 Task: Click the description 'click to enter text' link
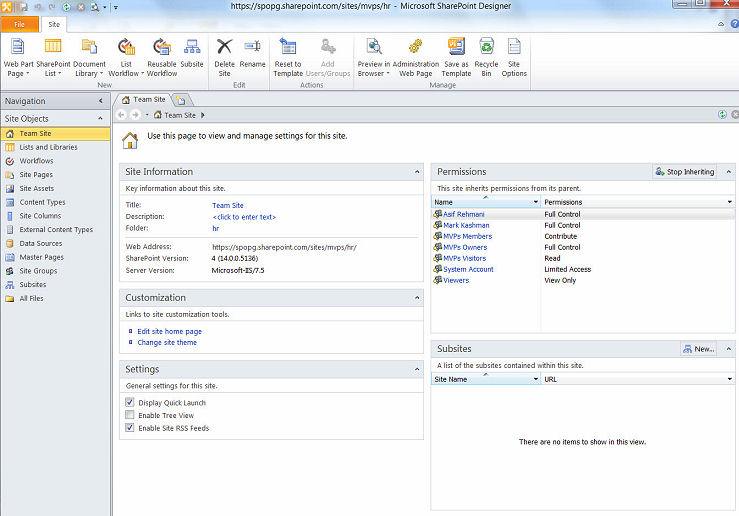click(x=244, y=217)
